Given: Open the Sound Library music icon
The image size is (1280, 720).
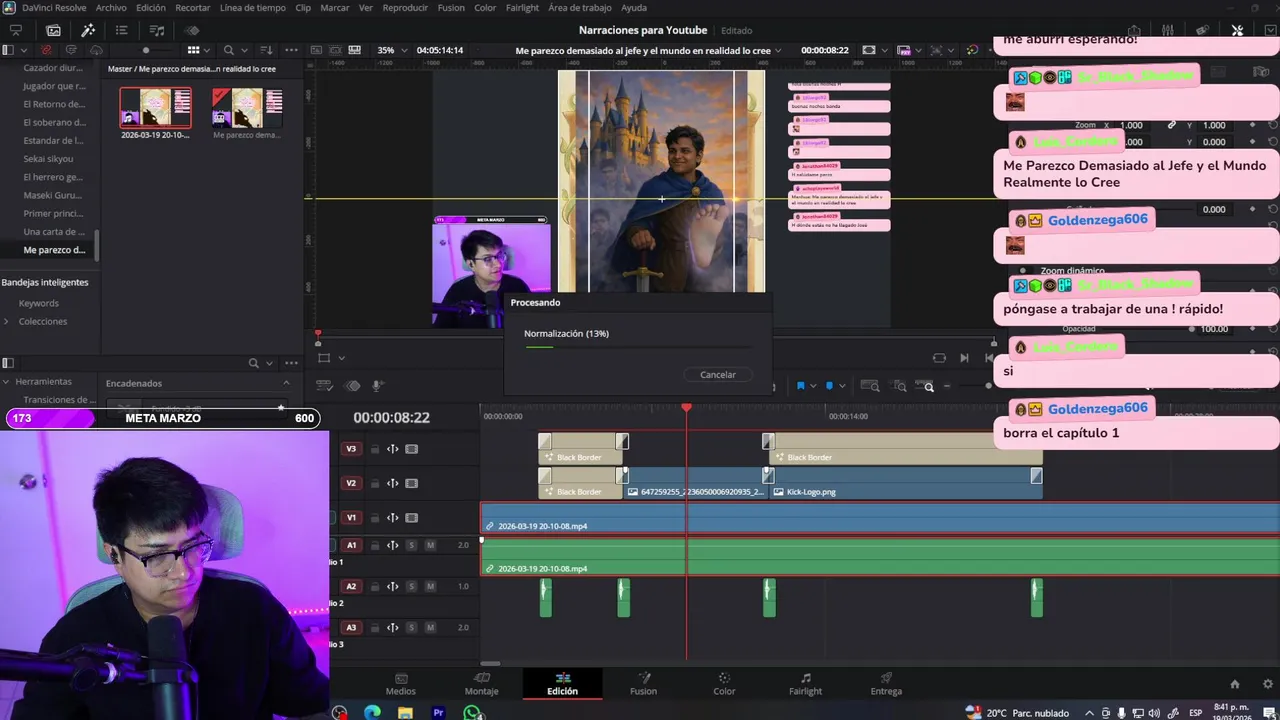Looking at the screenshot, I should [157, 30].
